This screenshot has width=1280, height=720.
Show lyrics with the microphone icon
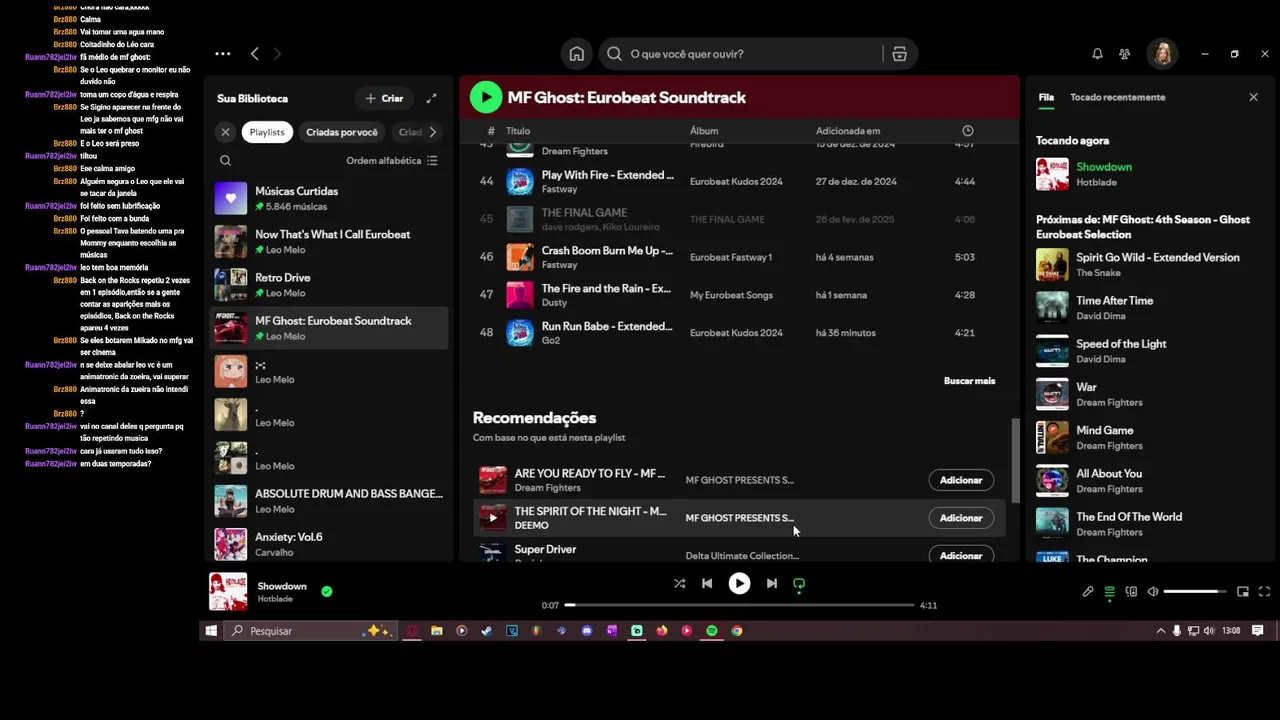click(1088, 592)
